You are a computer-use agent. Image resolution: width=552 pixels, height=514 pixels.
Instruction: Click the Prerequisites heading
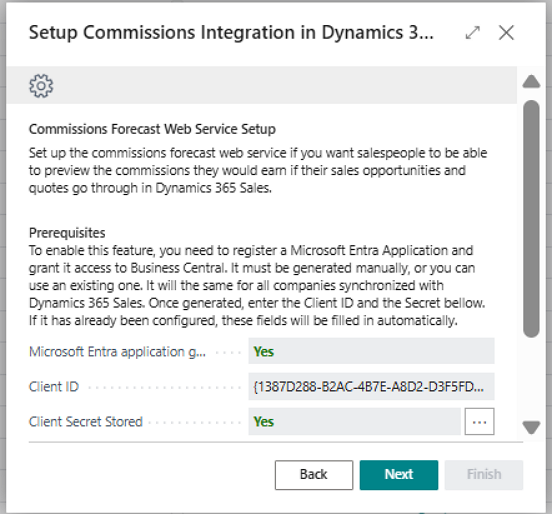pos(67,233)
